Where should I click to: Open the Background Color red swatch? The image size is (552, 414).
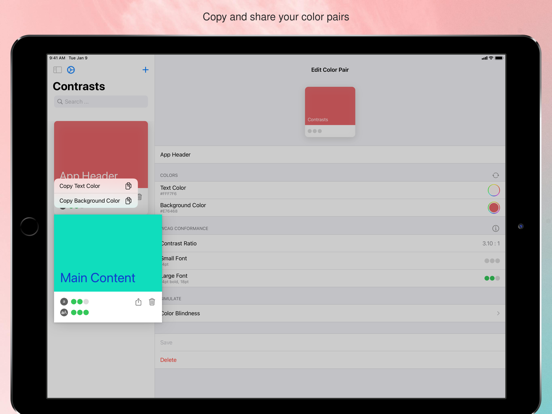(494, 208)
